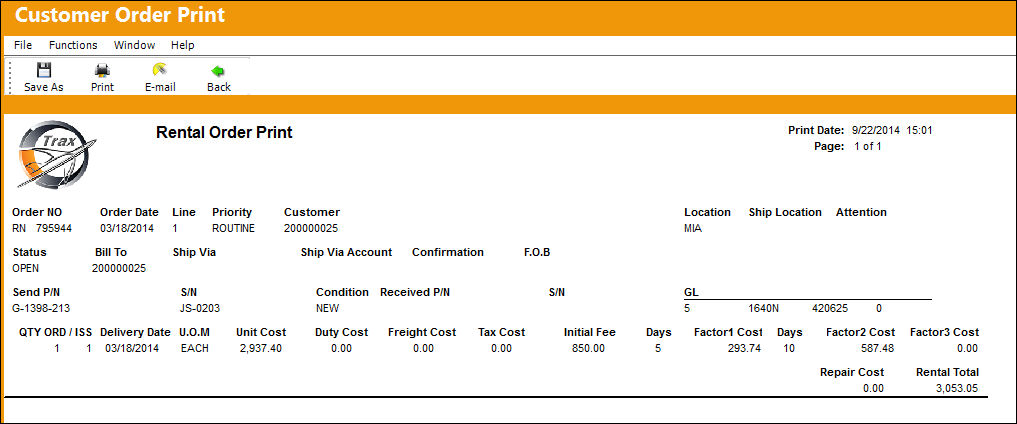This screenshot has height=424, width=1017.
Task: Click the Received P/N label
Action: 415,292
